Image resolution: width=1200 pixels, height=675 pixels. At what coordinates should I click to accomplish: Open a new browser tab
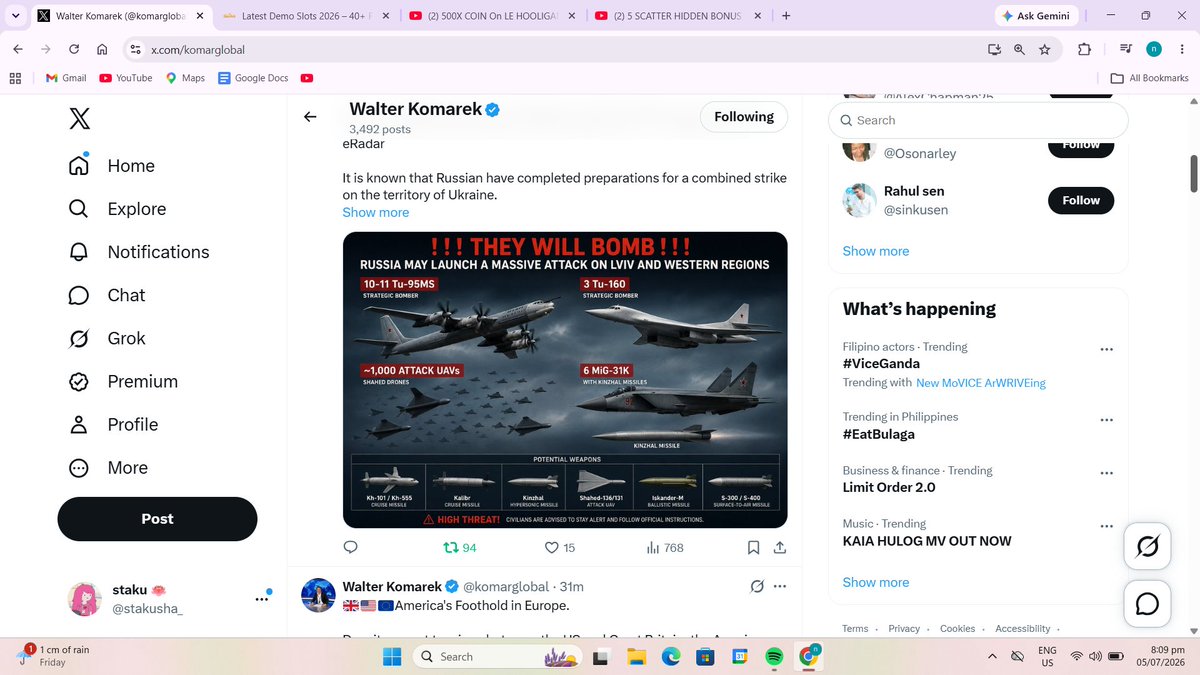[786, 17]
